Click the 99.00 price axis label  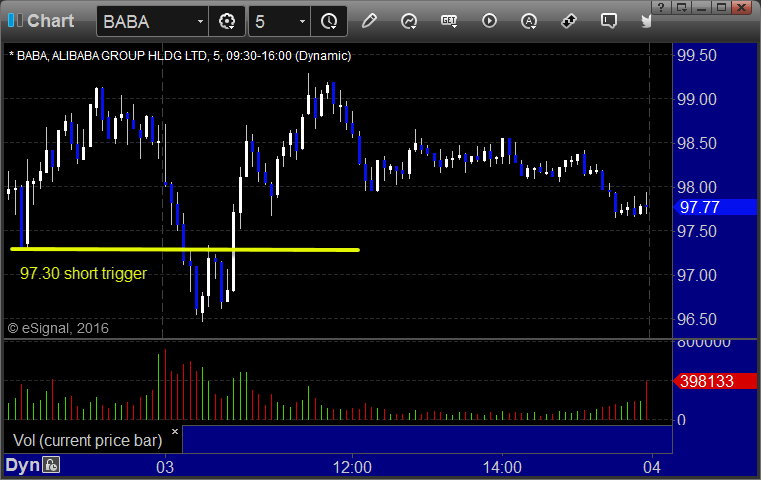[x=696, y=99]
